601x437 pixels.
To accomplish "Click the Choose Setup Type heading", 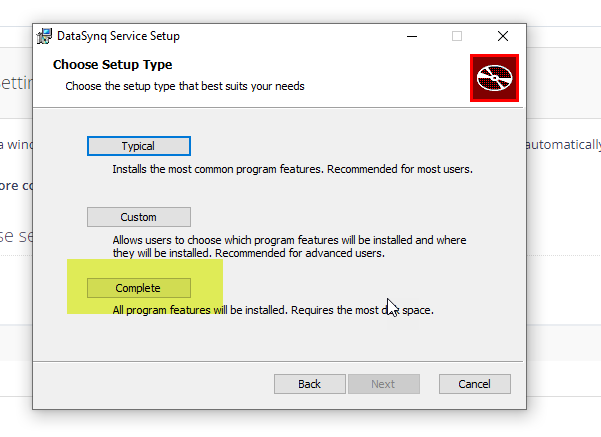I will coord(113,65).
